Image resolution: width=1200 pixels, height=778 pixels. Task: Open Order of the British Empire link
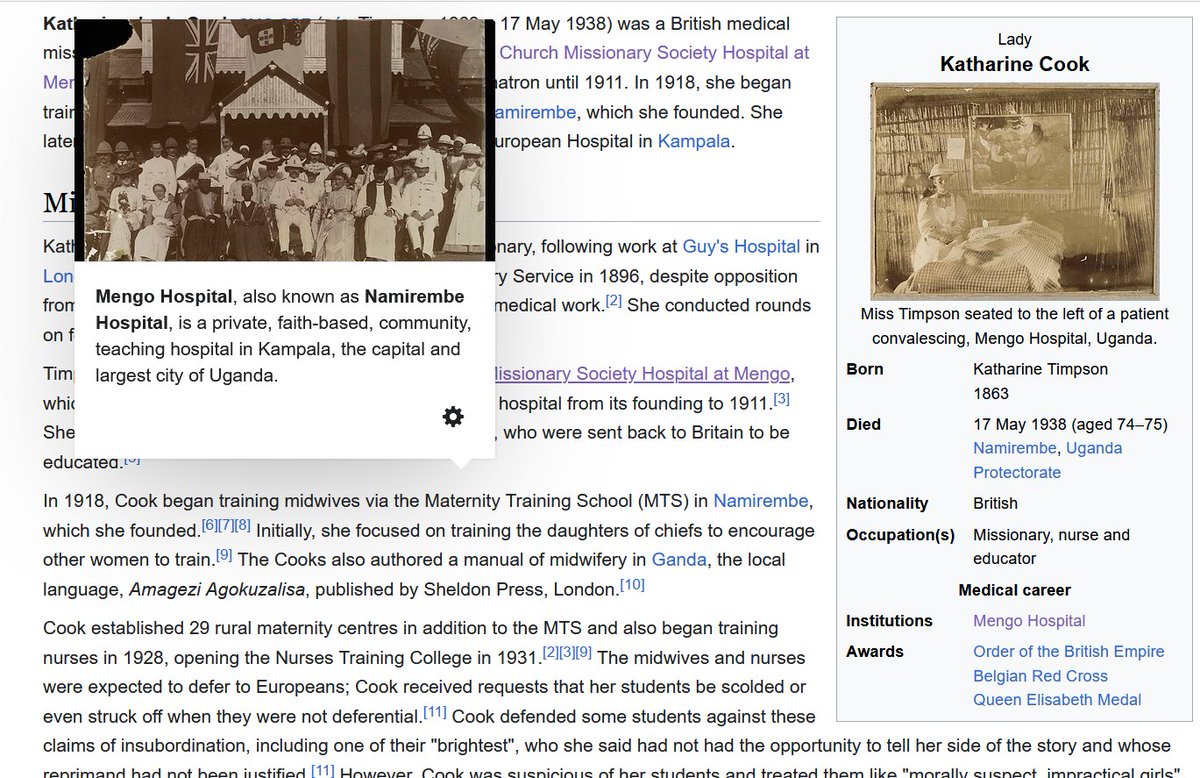(1069, 651)
